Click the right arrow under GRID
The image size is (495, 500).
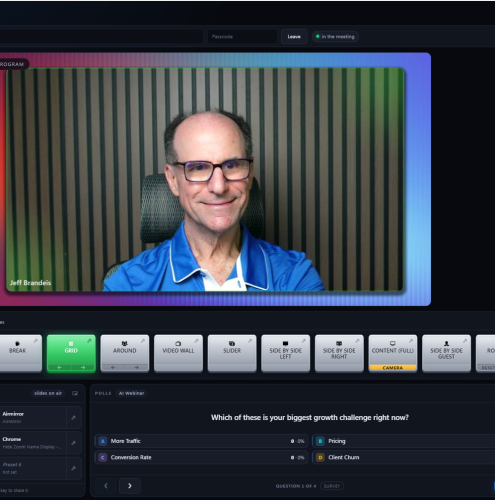point(83,367)
